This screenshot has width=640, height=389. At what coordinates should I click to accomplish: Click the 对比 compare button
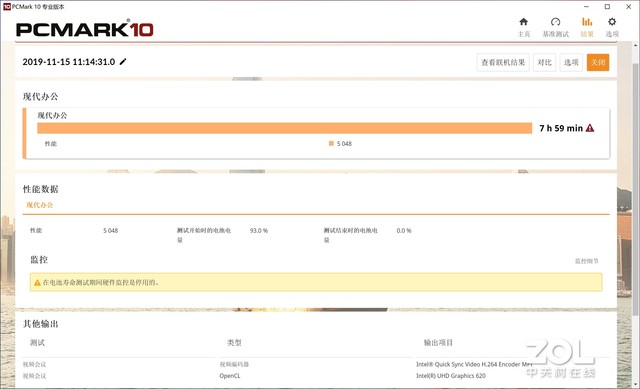coord(544,62)
